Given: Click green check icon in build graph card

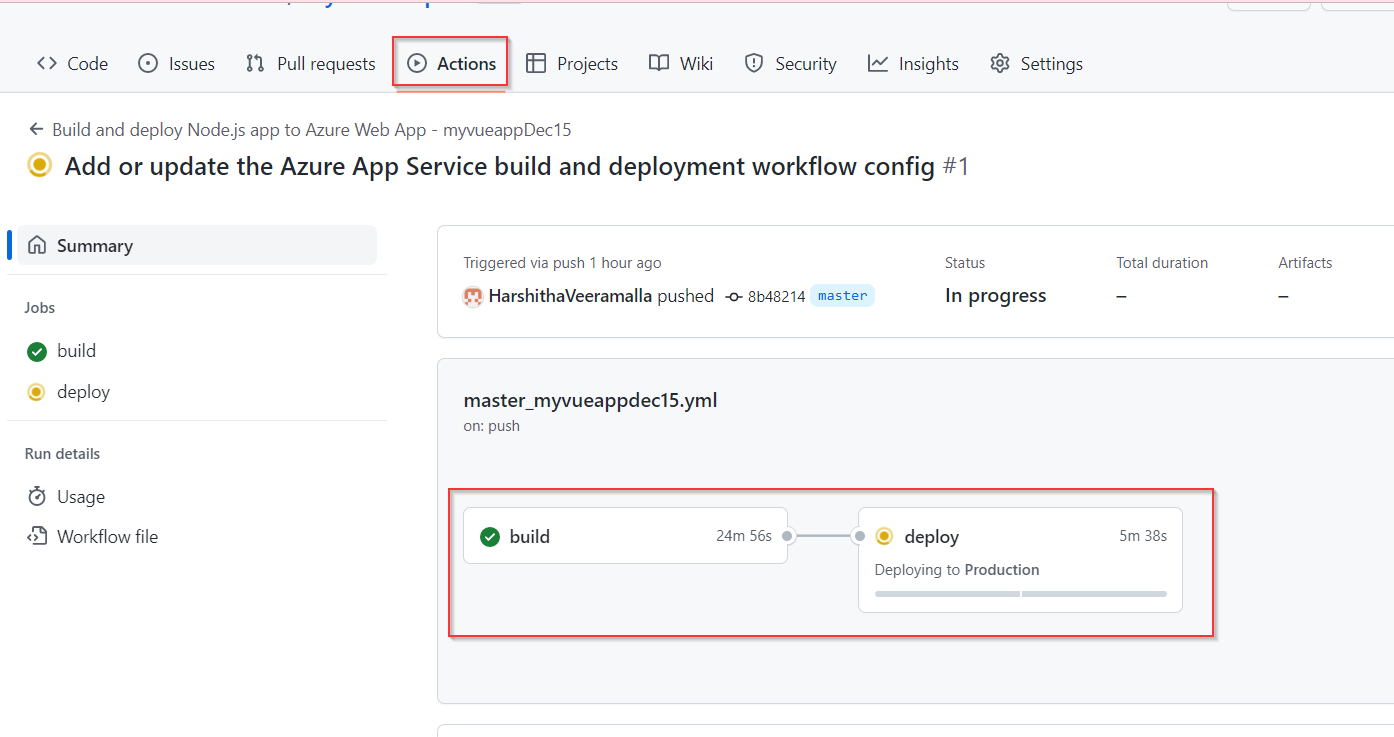Looking at the screenshot, I should pos(490,537).
